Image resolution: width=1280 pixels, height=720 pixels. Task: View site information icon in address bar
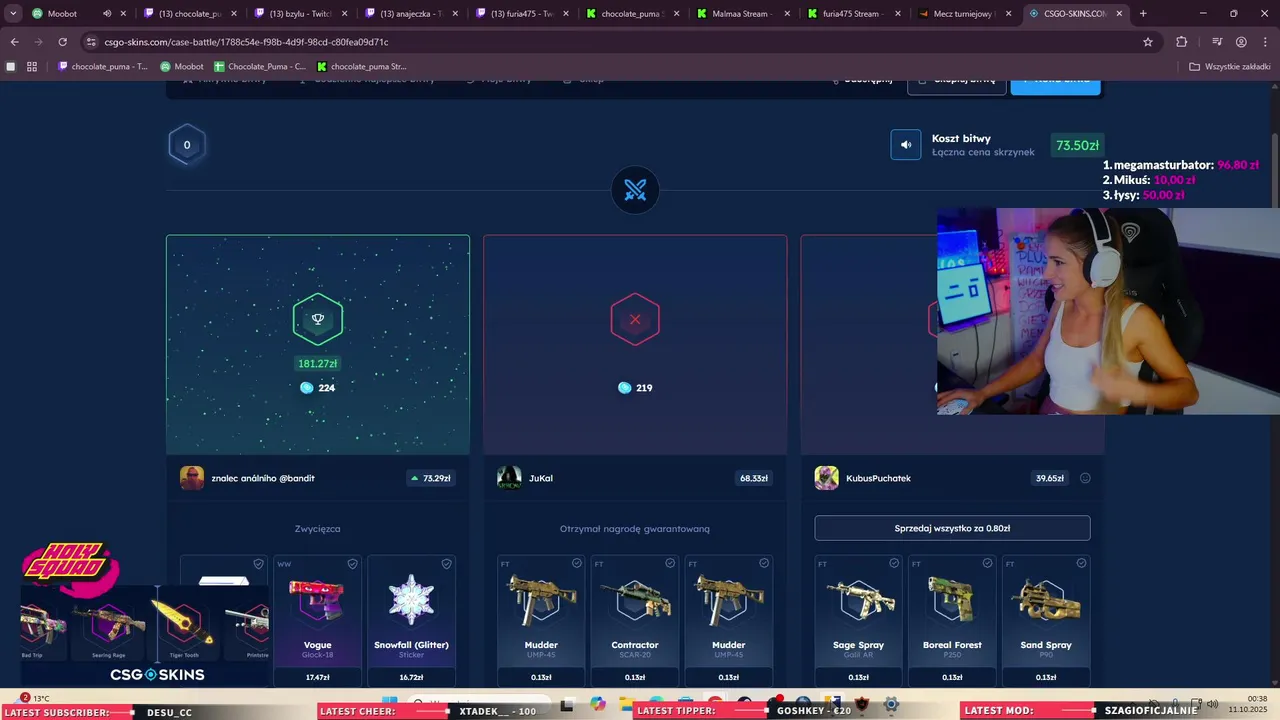point(92,42)
